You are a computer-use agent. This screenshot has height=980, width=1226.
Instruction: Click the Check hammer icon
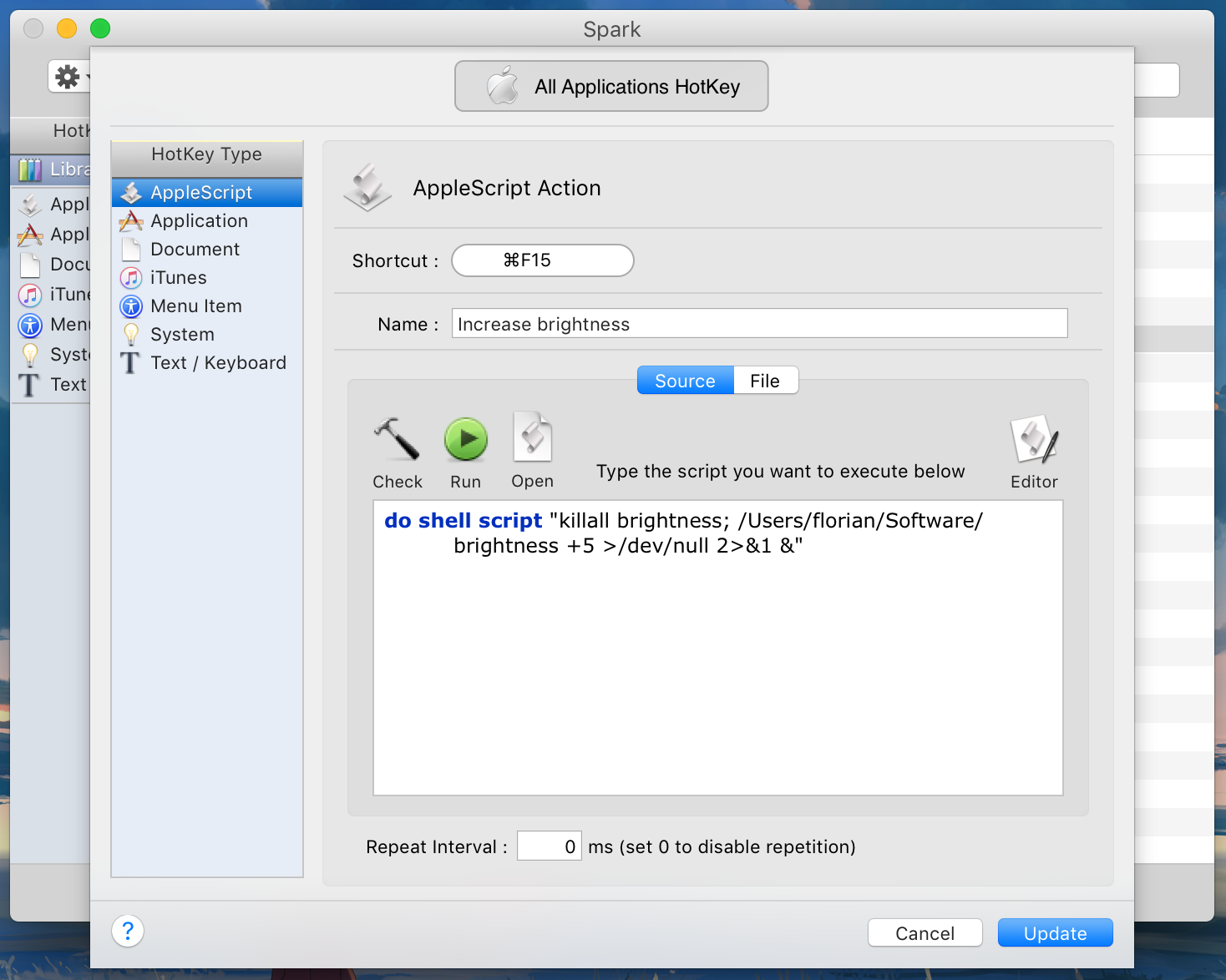(x=397, y=439)
